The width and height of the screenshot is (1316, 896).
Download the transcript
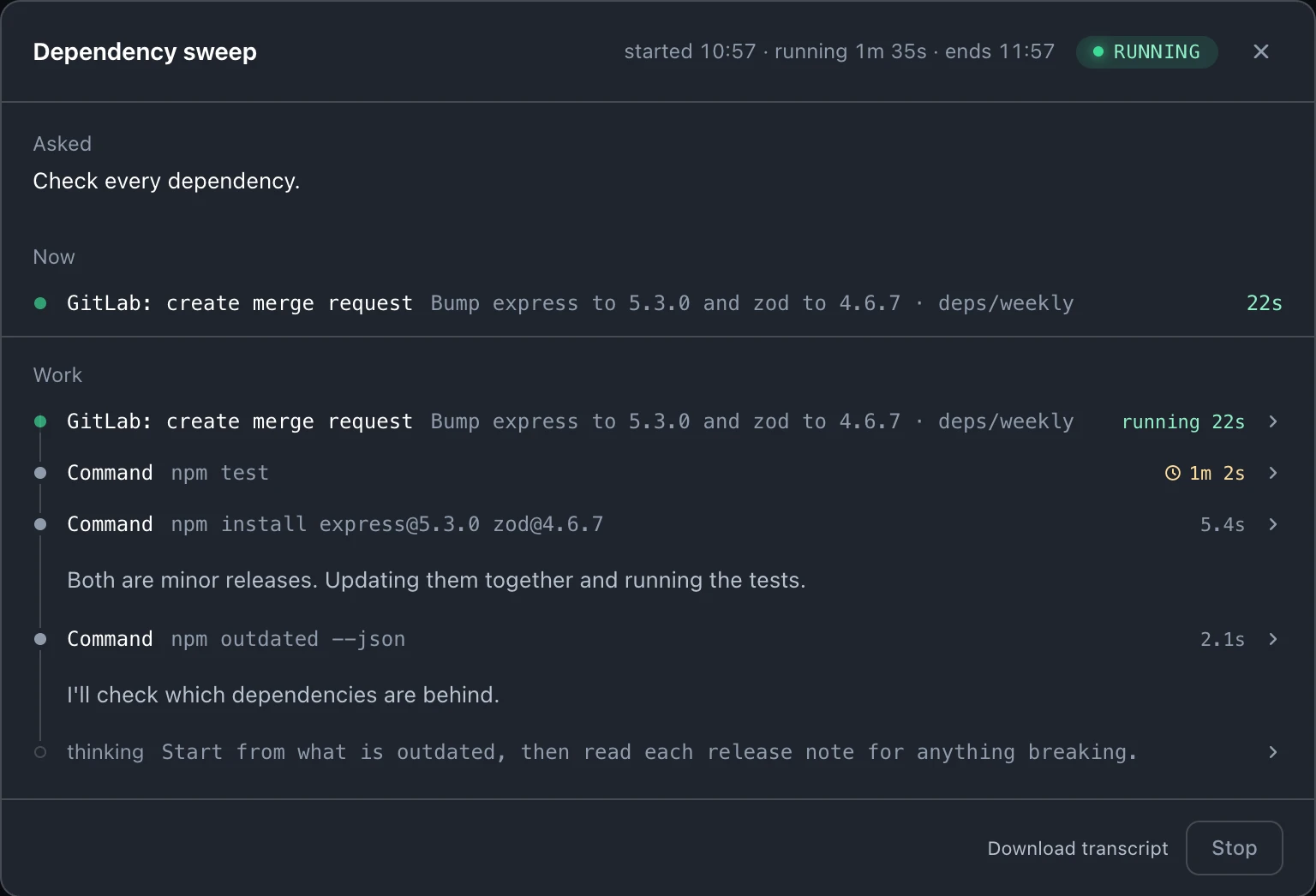(x=1078, y=848)
